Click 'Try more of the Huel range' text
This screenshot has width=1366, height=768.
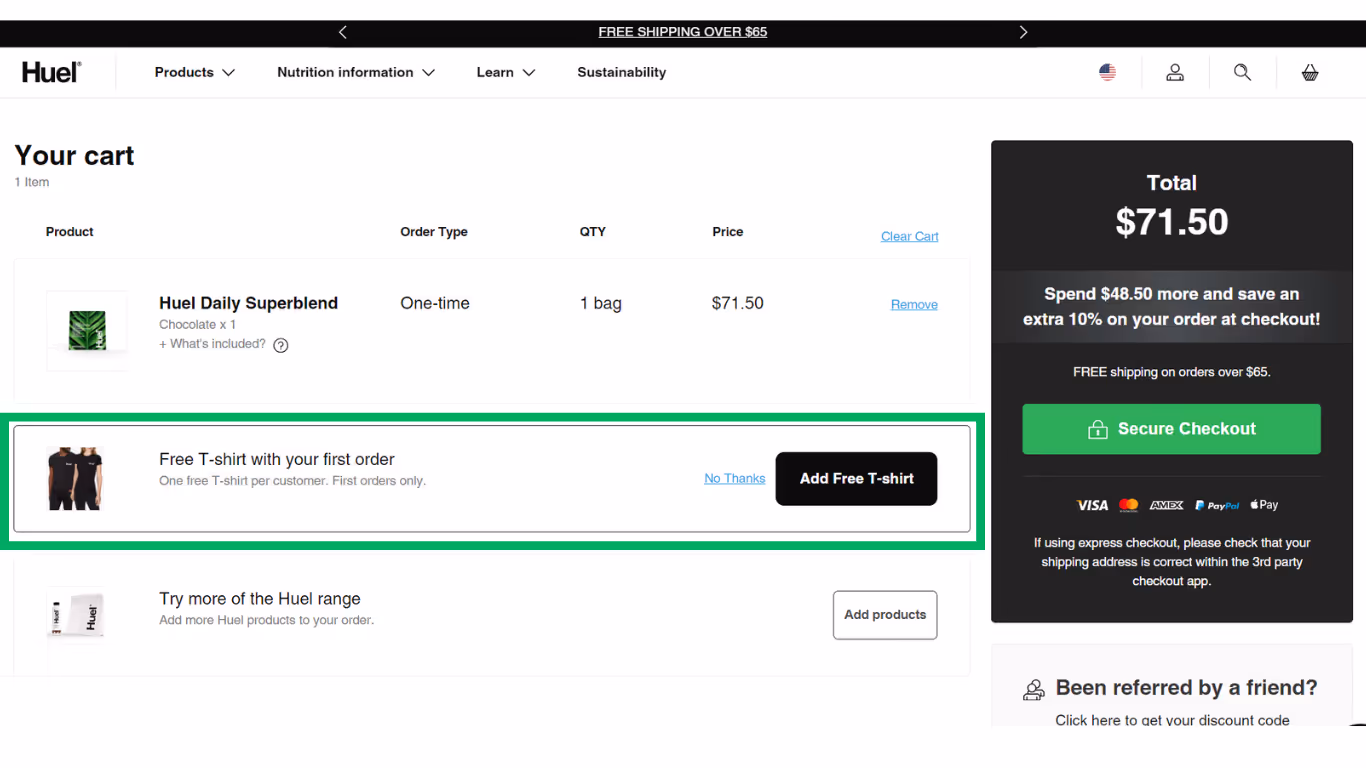[260, 599]
